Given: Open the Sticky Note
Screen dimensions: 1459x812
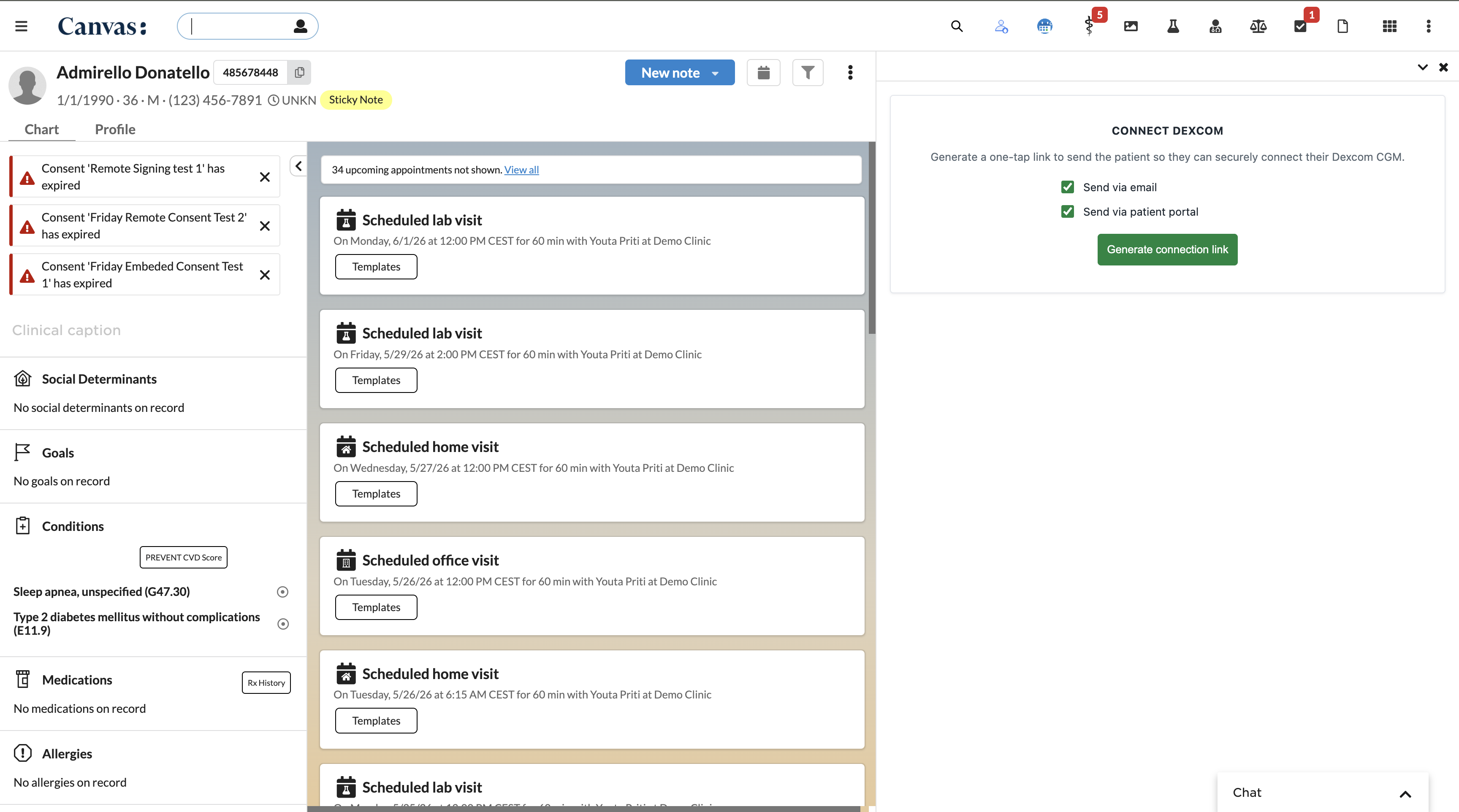Looking at the screenshot, I should point(356,100).
